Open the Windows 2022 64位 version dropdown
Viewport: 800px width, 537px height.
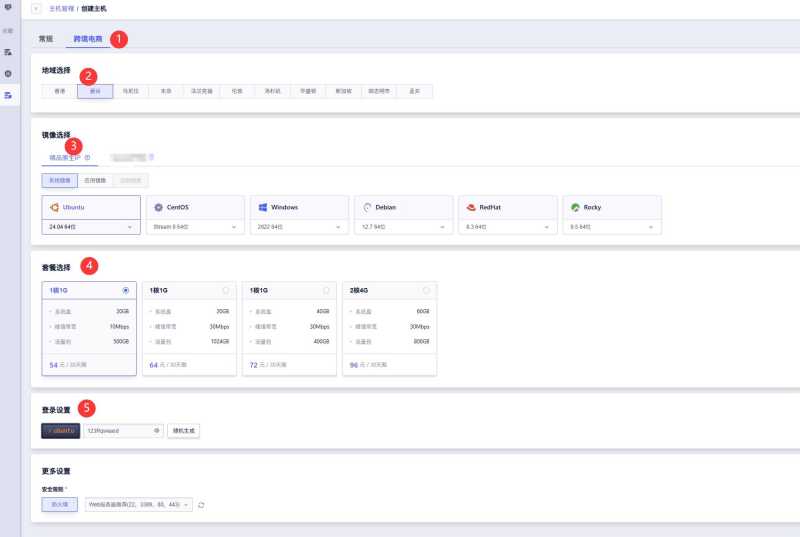point(300,227)
